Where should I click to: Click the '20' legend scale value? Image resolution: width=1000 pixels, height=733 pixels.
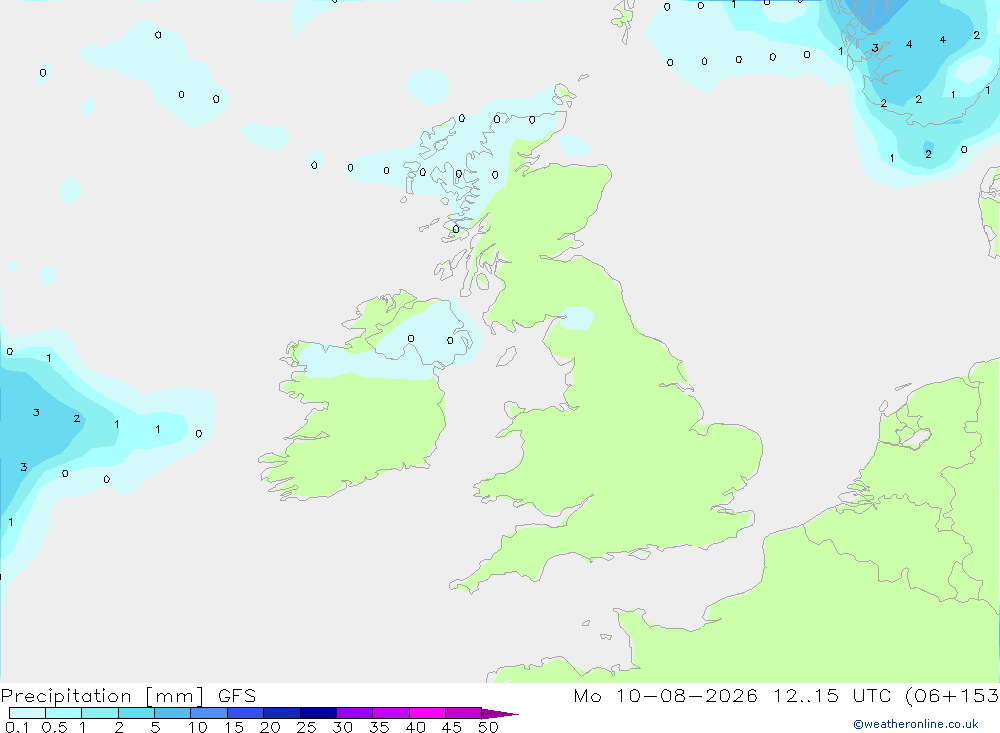[x=270, y=727]
